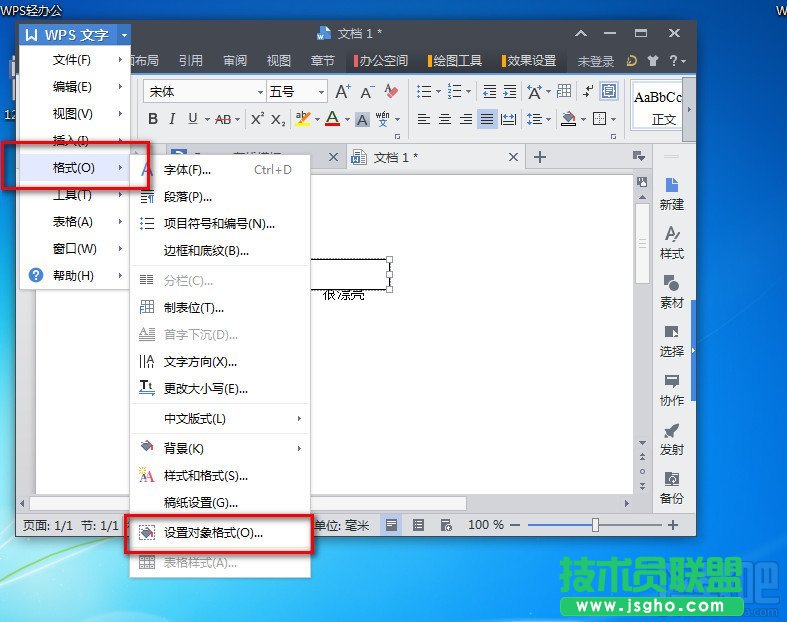Open line spacing dropdown arrow
Image resolution: width=787 pixels, height=622 pixels.
coord(548,119)
